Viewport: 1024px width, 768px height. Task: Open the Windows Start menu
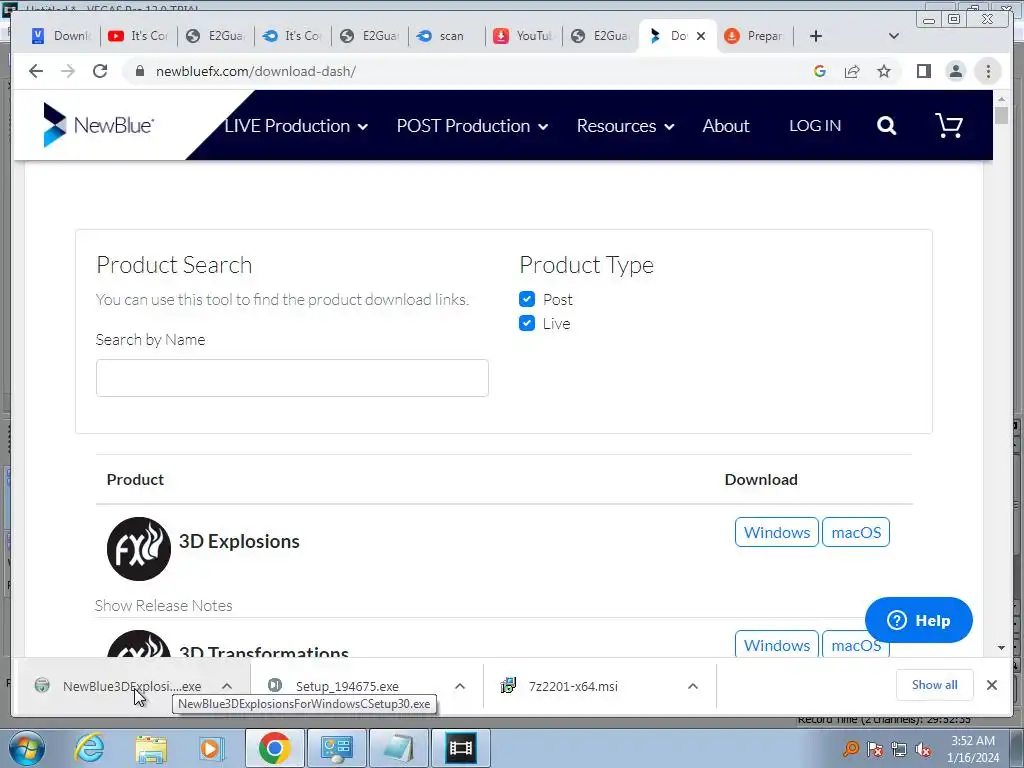[27, 748]
